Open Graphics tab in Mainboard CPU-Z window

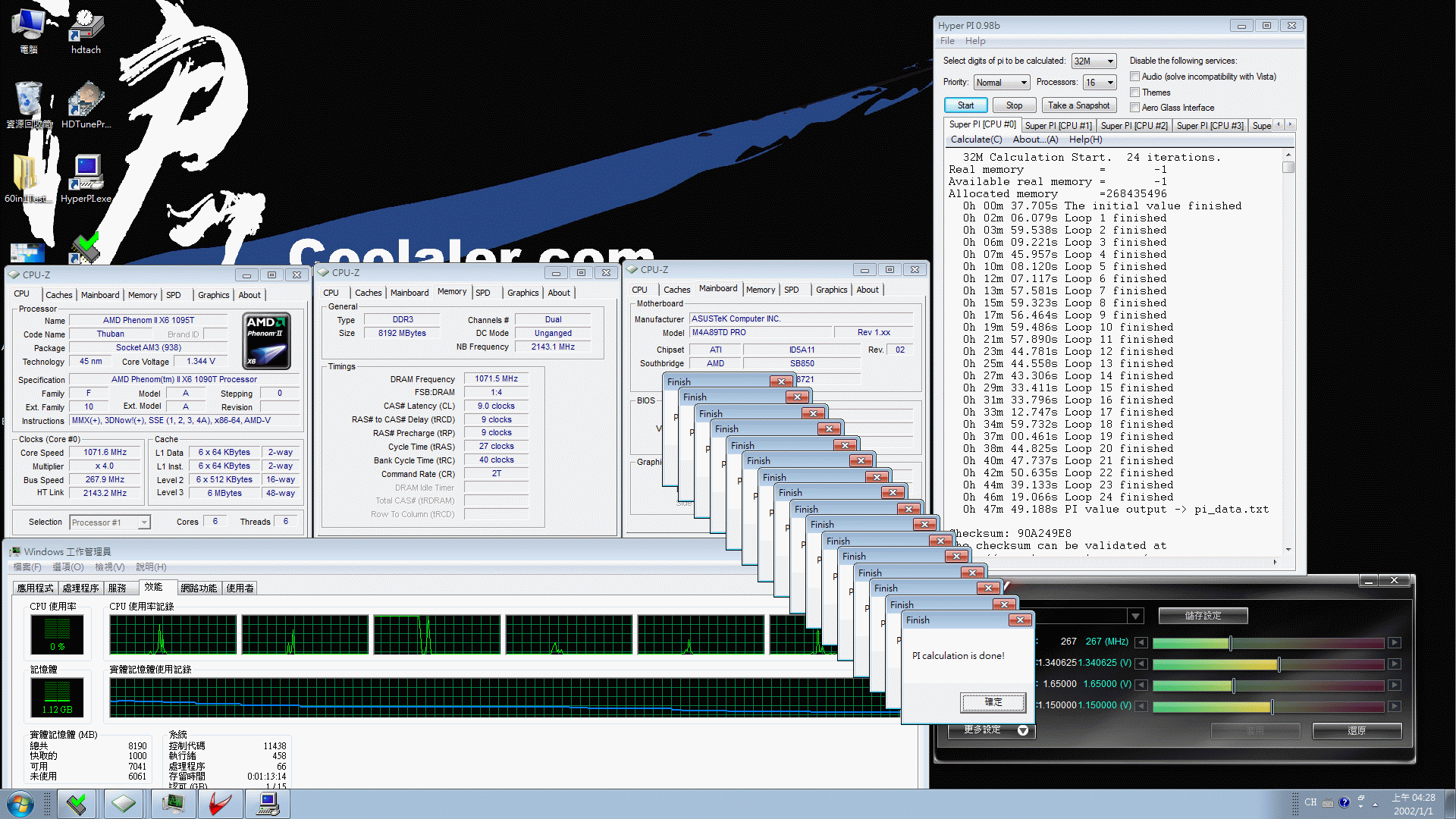point(831,290)
